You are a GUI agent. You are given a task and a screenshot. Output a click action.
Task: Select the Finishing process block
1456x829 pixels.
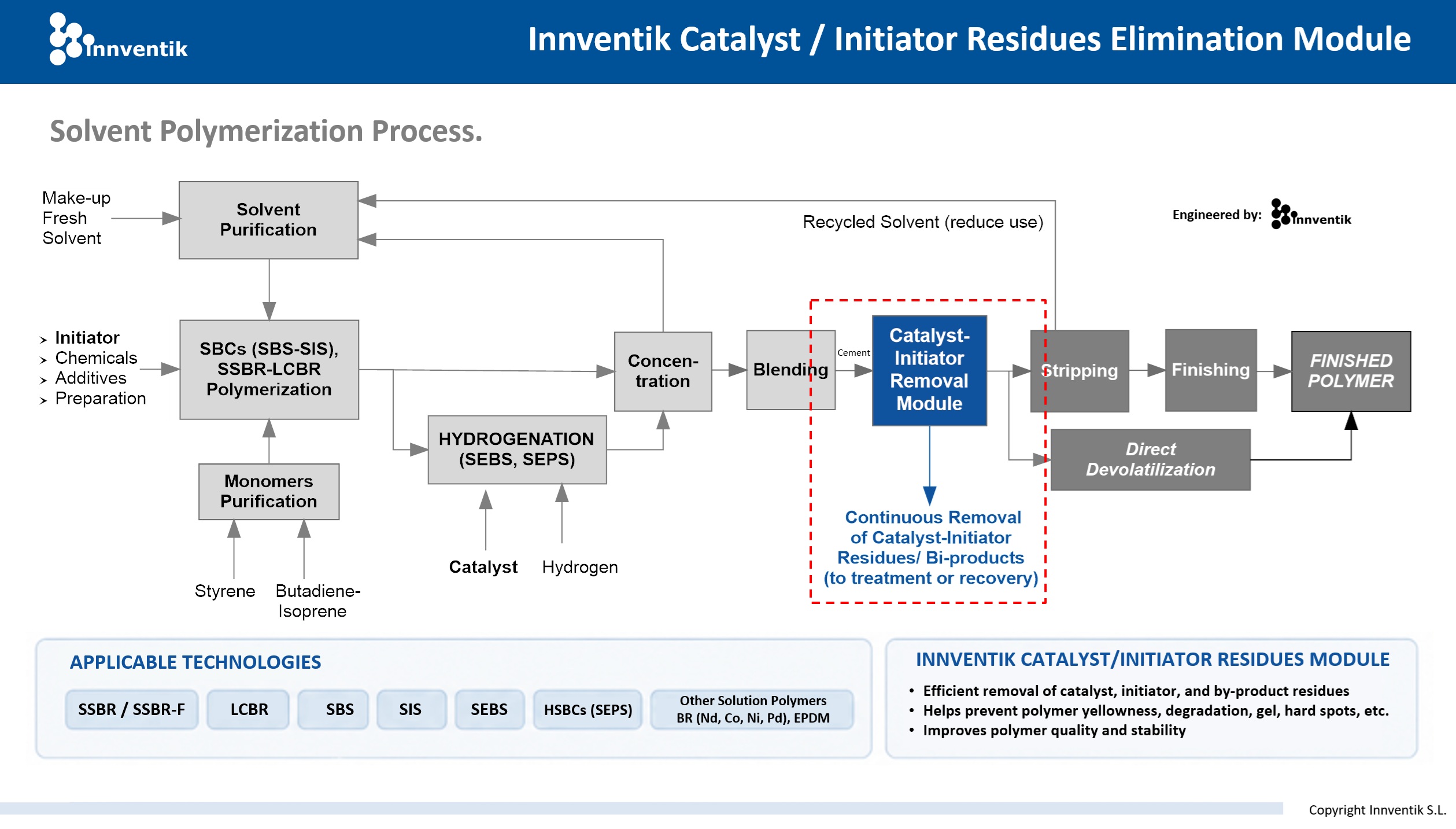tap(1211, 370)
